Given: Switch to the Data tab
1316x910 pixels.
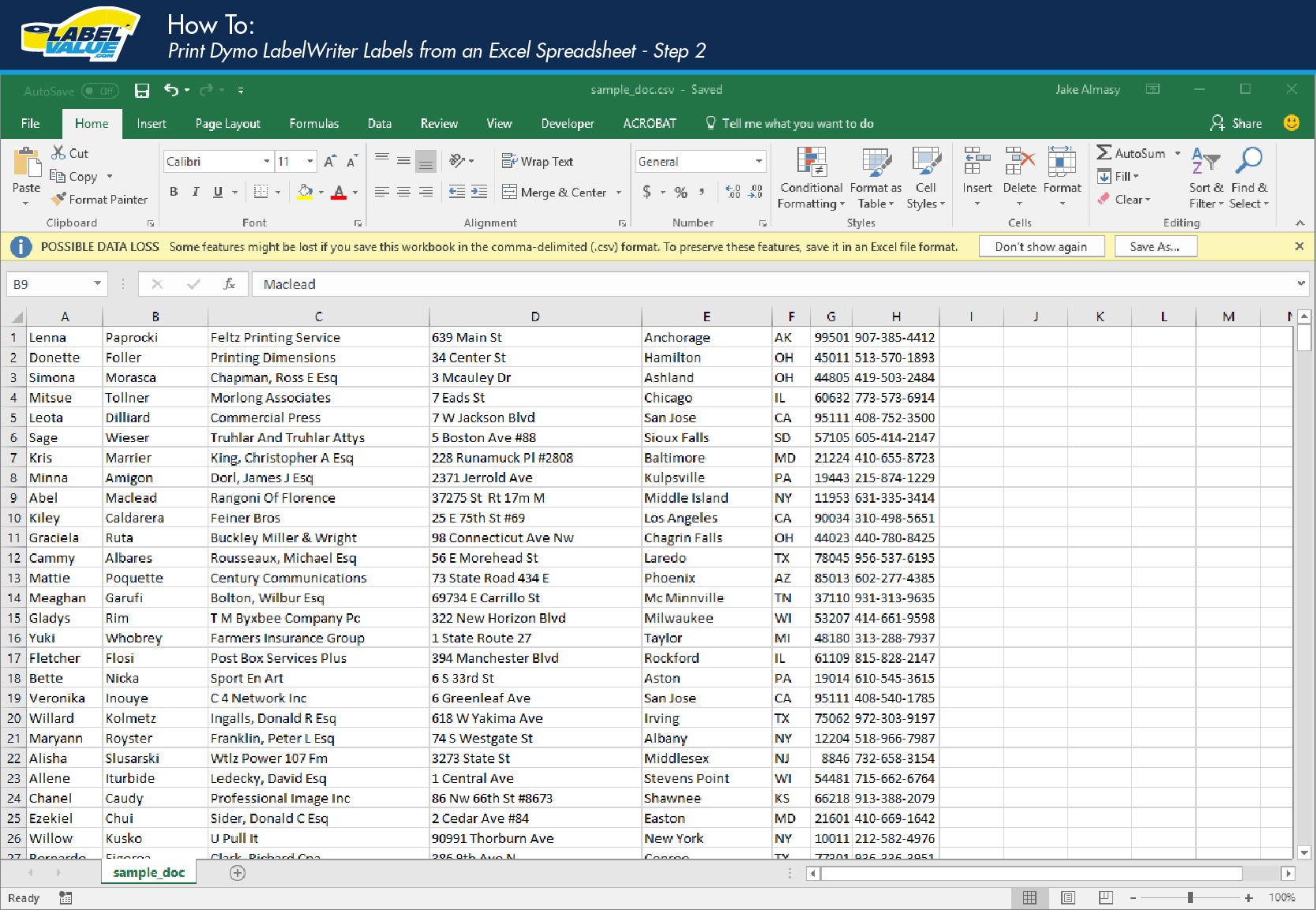Looking at the screenshot, I should point(380,123).
